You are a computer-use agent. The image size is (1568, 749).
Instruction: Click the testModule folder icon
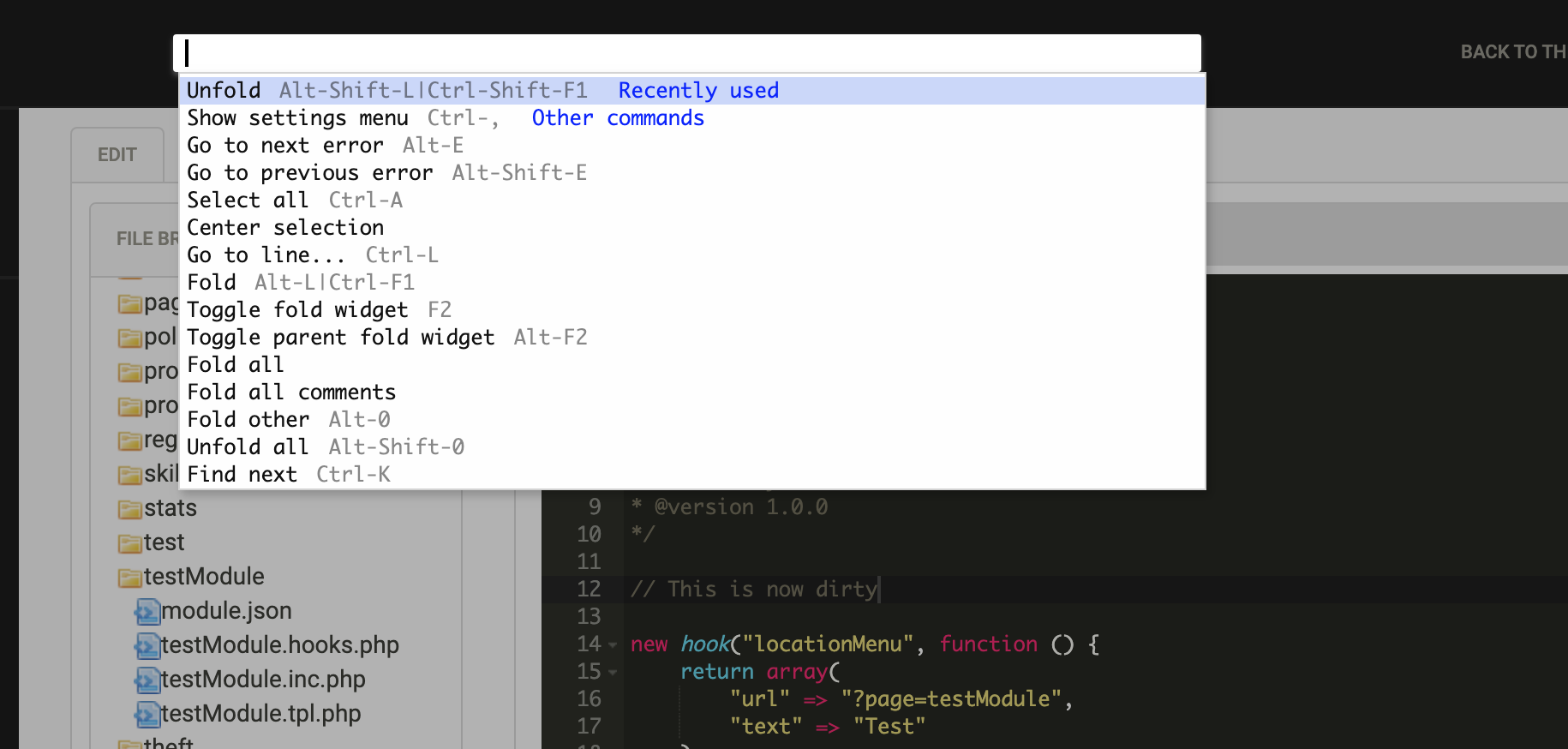[x=130, y=578]
